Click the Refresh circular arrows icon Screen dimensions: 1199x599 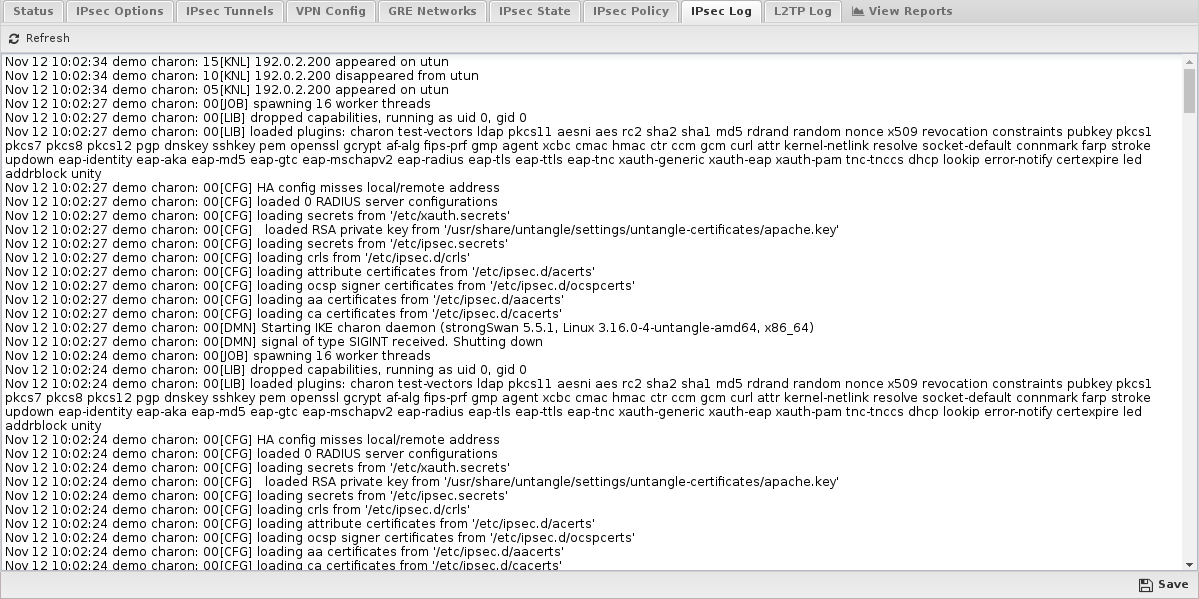[x=14, y=38]
